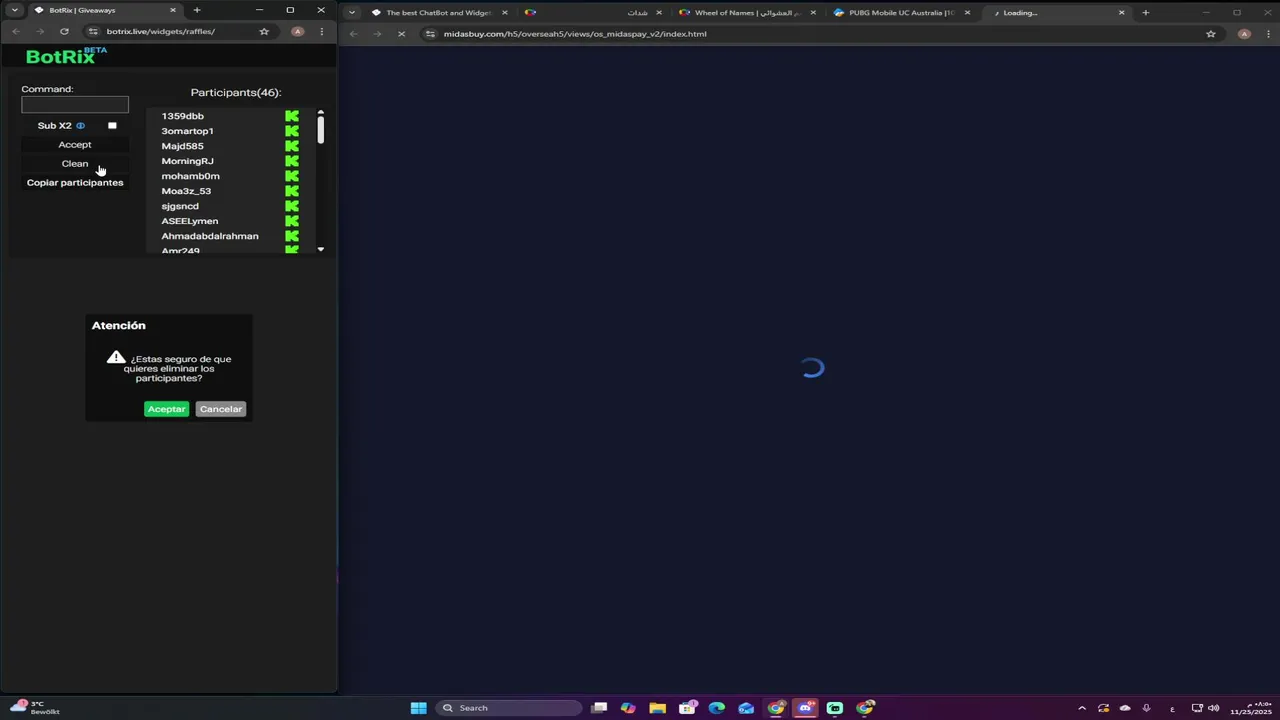Open tab search dropdown in BotRix window

click(14, 10)
